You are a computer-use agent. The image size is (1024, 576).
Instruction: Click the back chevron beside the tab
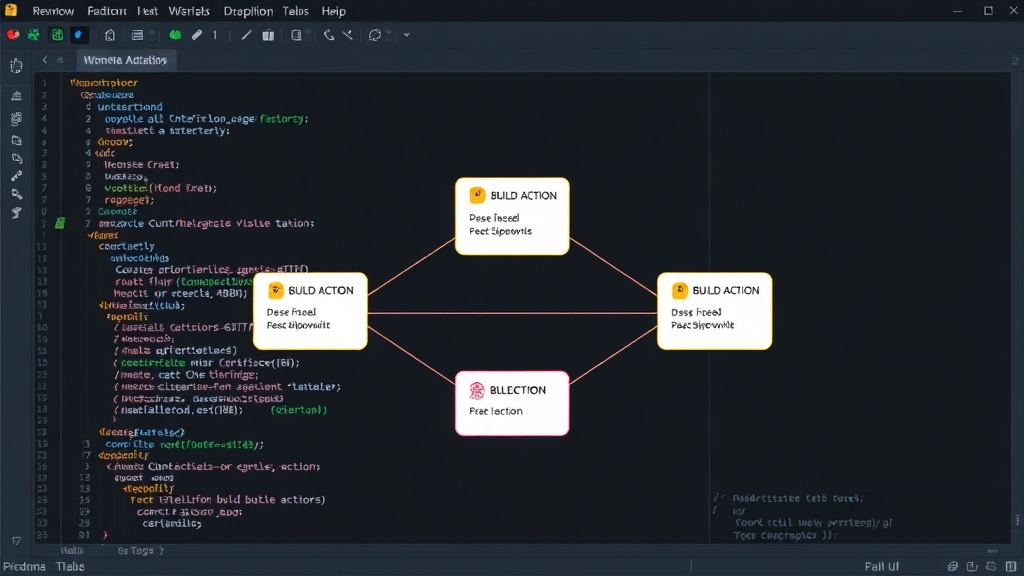click(x=45, y=60)
